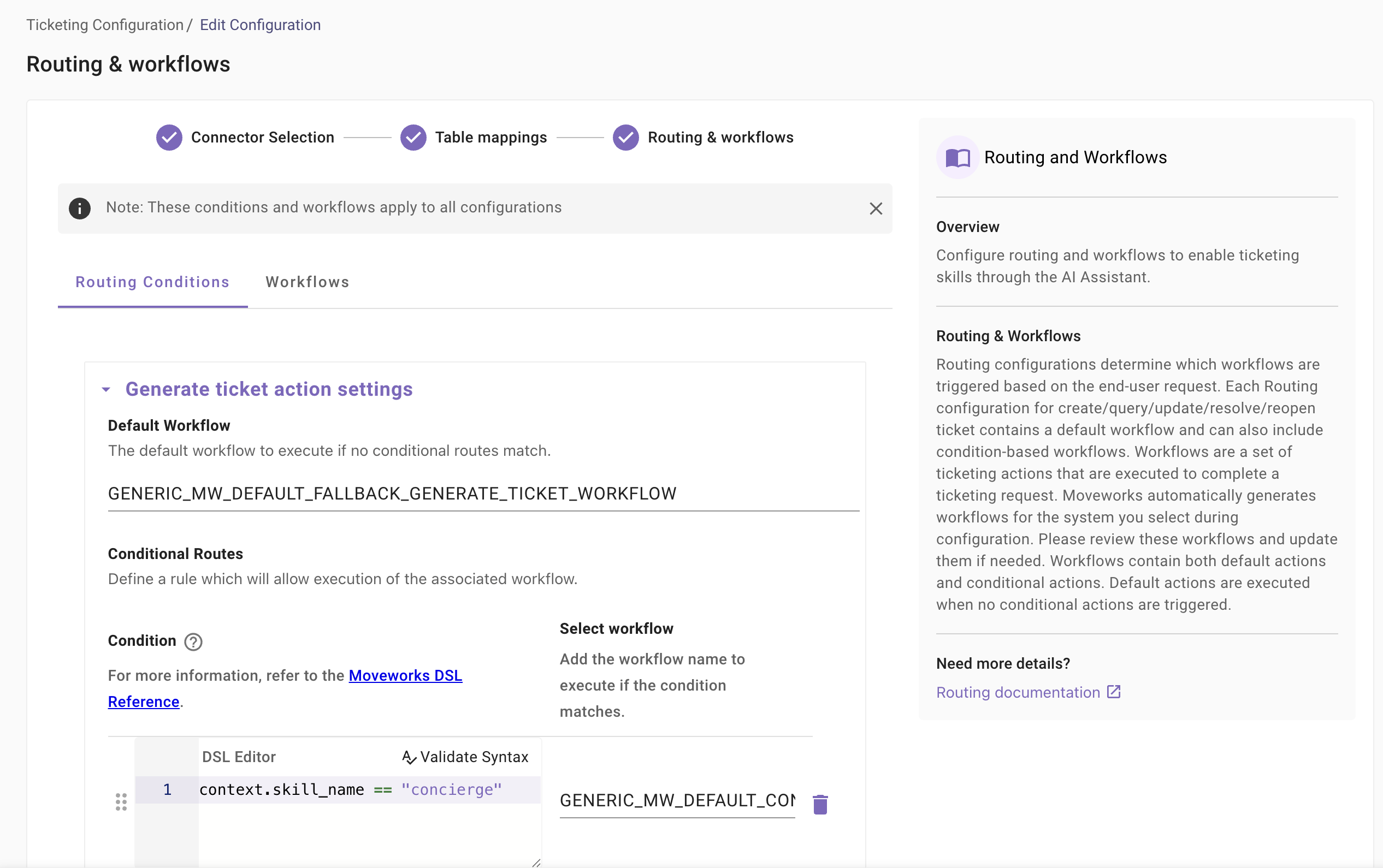
Task: Click the Condition help question mark icon
Action: coord(193,641)
